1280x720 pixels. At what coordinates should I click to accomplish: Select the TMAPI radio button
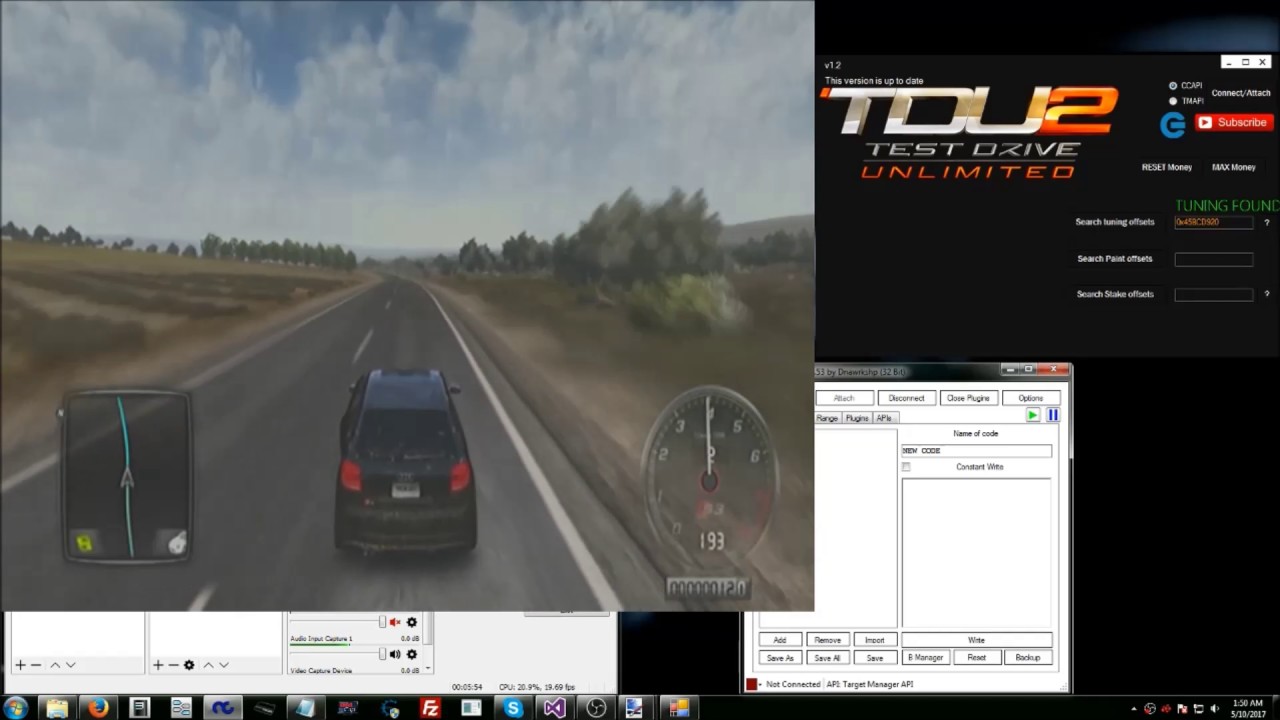coord(1173,101)
